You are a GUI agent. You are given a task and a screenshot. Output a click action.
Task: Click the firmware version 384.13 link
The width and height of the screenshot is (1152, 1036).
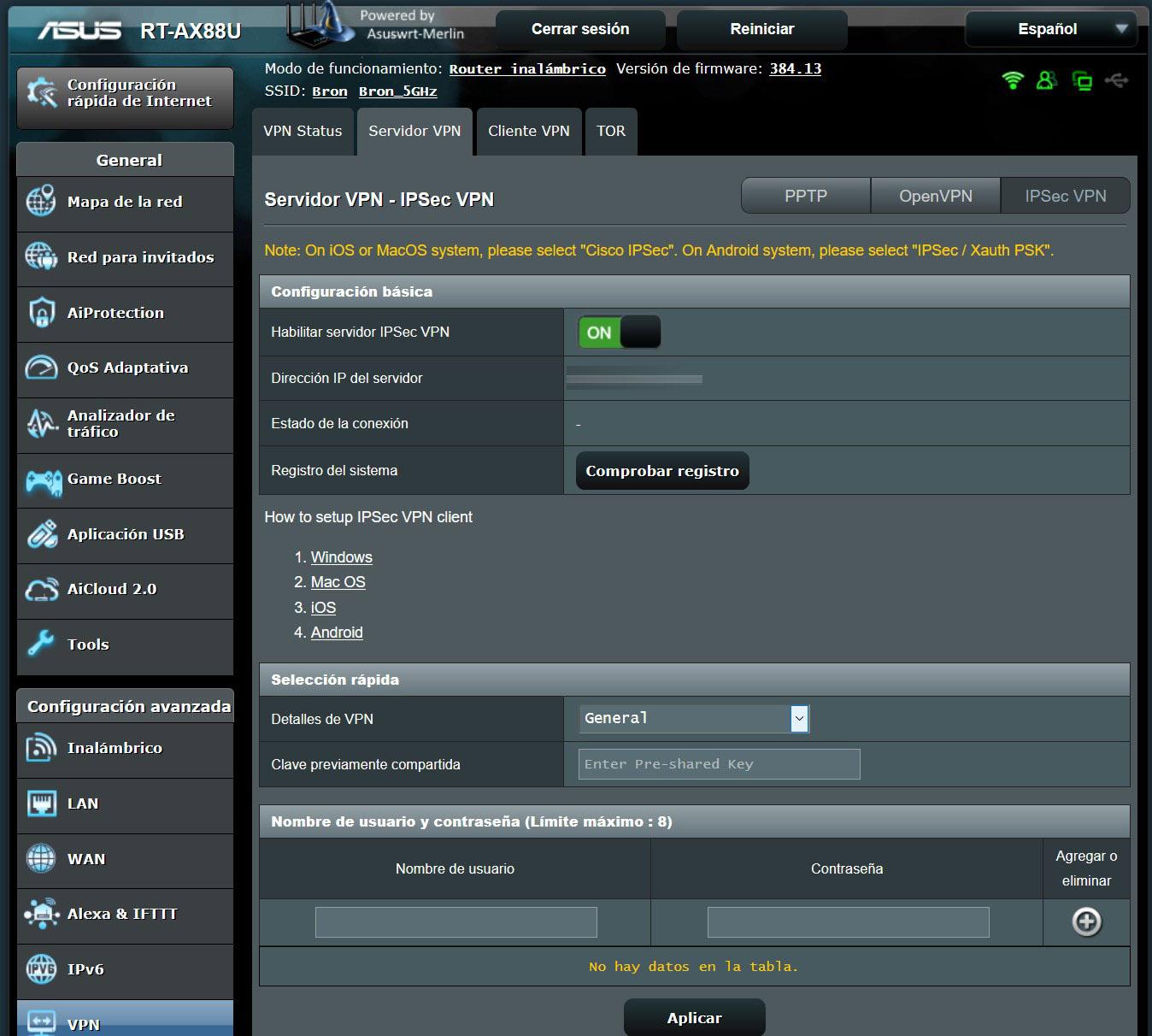796,69
